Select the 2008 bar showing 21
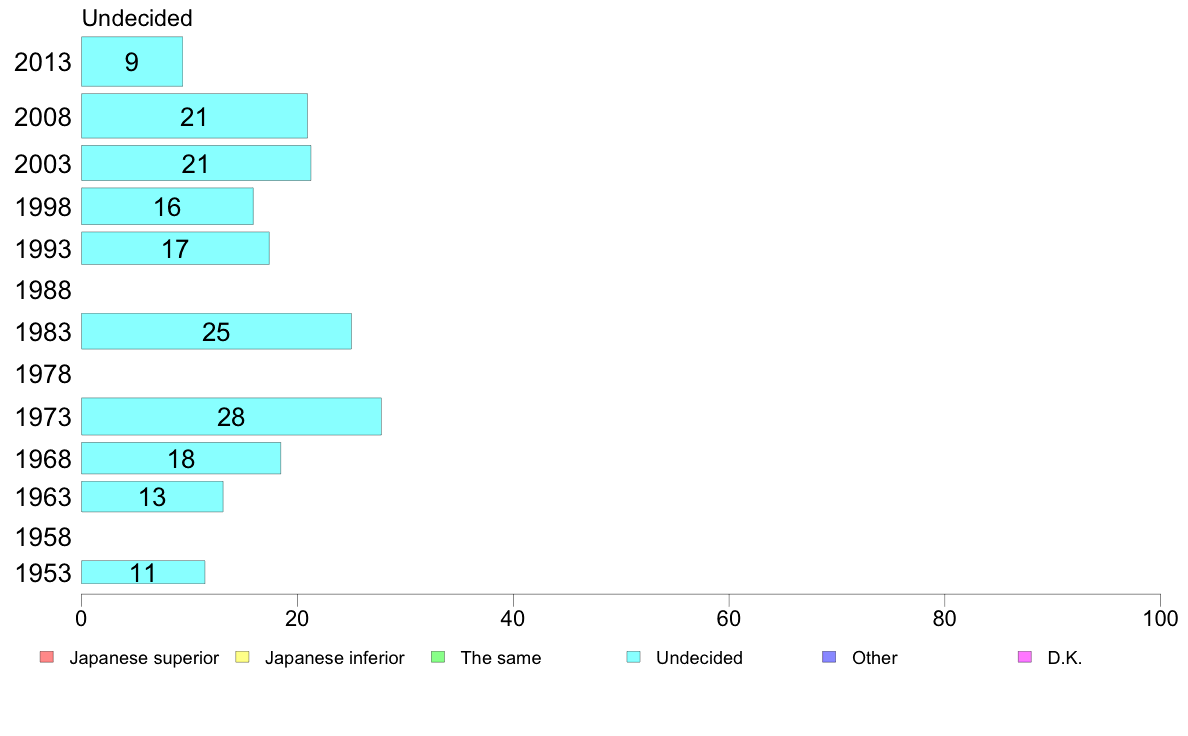The height and width of the screenshot is (736, 1188). point(194,116)
